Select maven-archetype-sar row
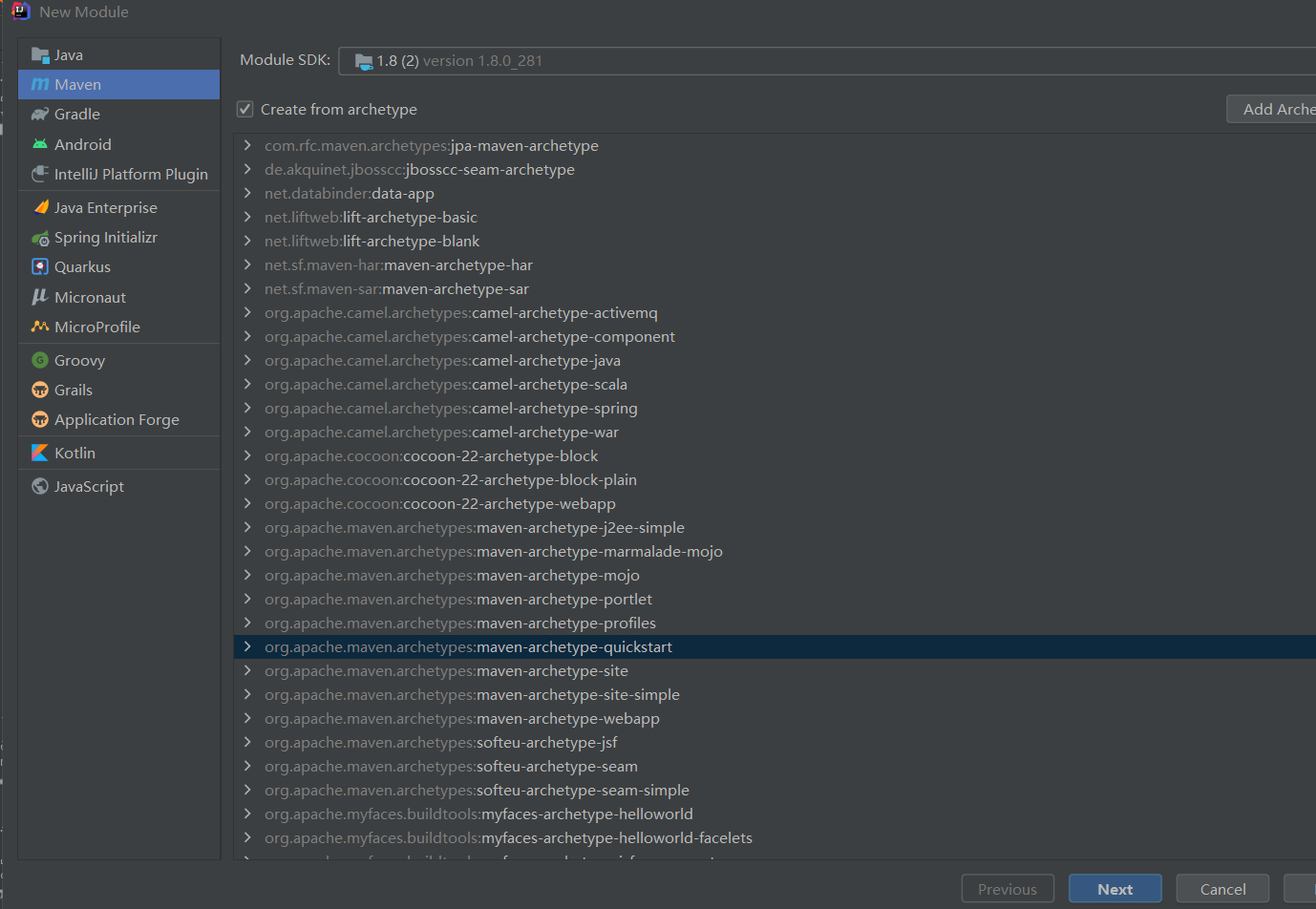The width and height of the screenshot is (1316, 909). pos(775,288)
